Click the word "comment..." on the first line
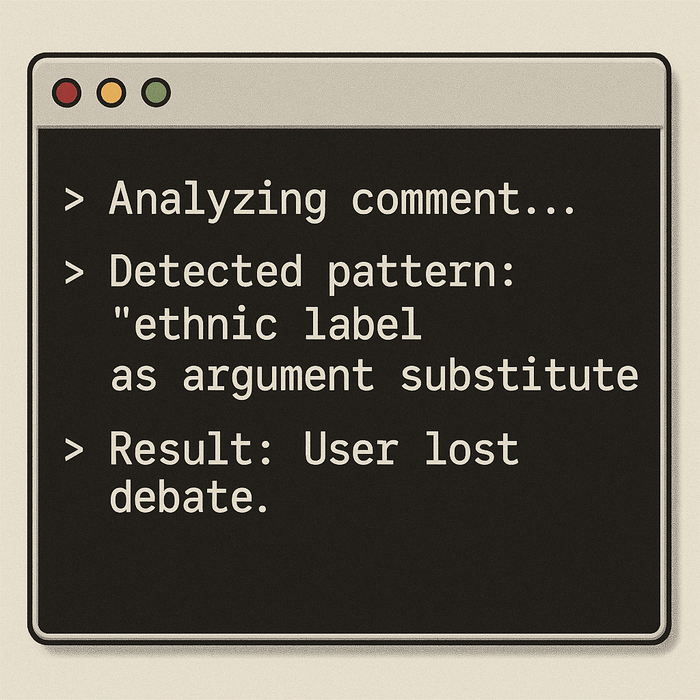 [x=463, y=200]
